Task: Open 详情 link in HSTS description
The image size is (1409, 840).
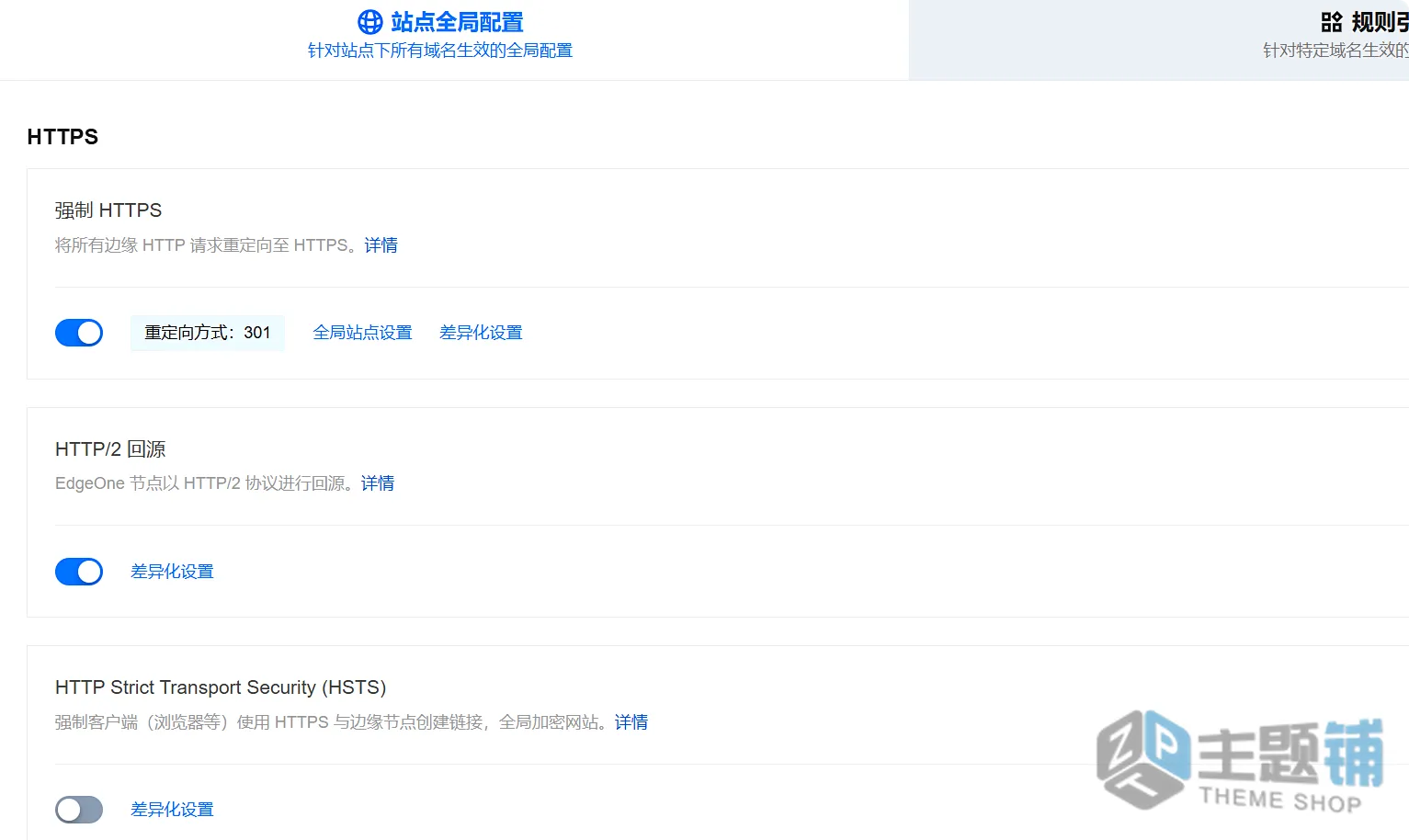Action: (x=631, y=722)
